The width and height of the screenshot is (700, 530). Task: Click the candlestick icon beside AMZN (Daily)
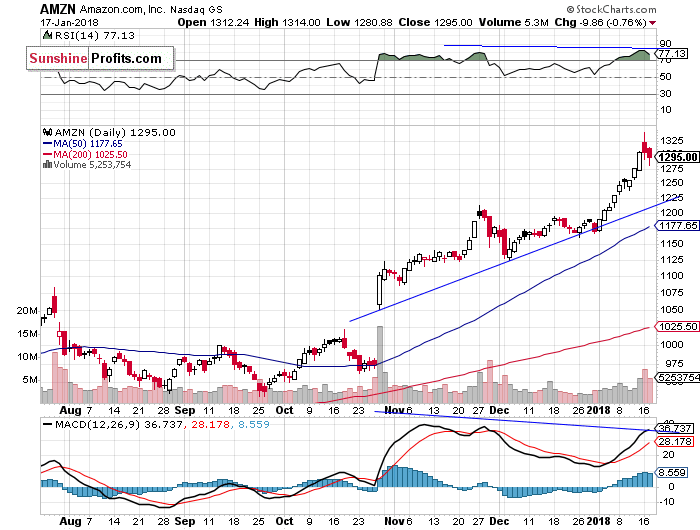pyautogui.click(x=47, y=132)
